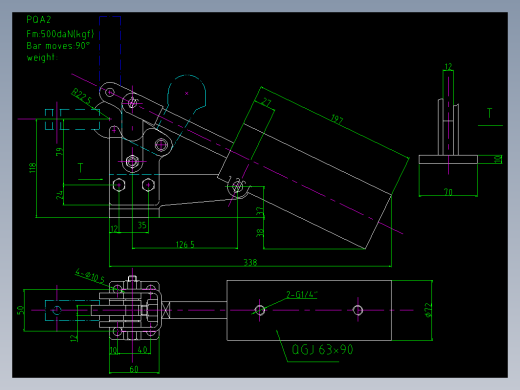Select the weight: label
Screen dimensions: 520x390
coord(42,57)
